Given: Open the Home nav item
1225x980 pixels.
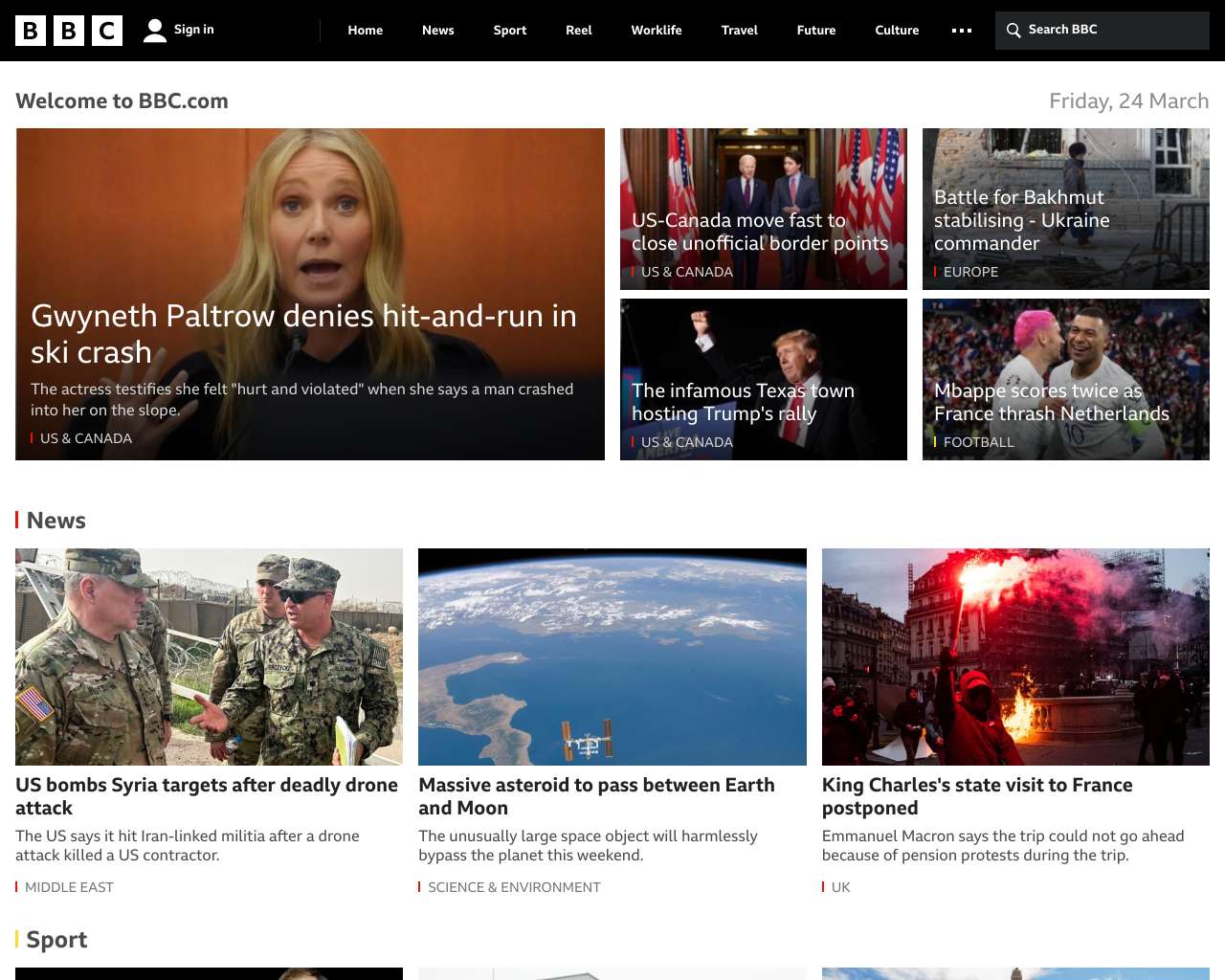Looking at the screenshot, I should point(366,31).
